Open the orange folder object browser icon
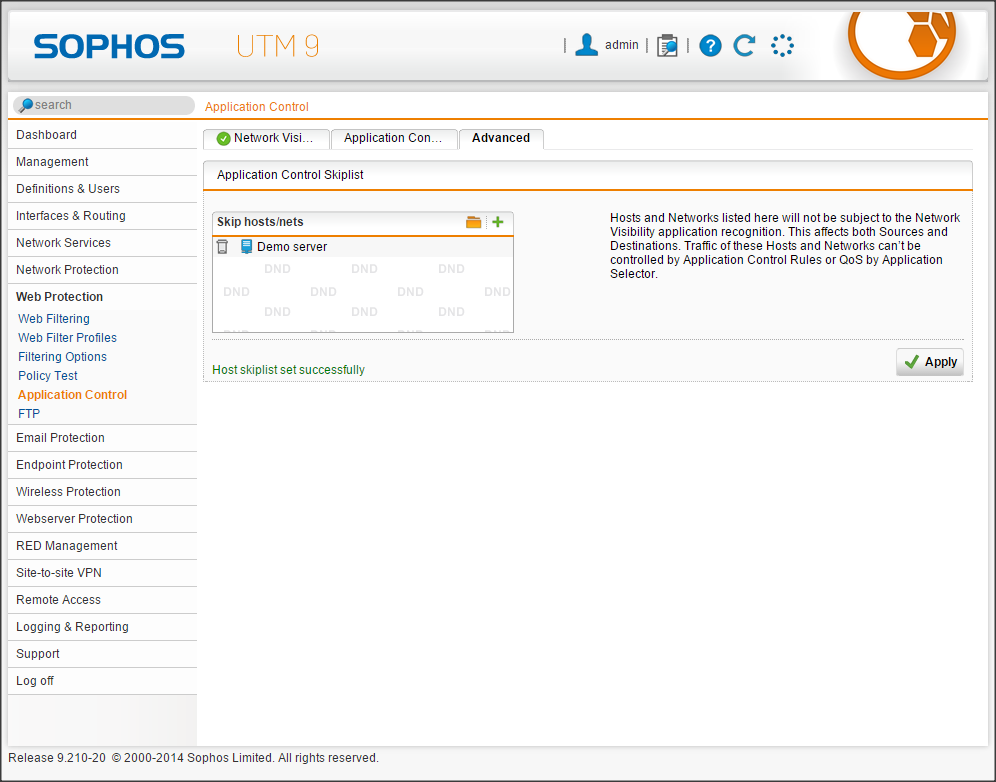Viewport: 996px width, 782px height. [x=474, y=222]
